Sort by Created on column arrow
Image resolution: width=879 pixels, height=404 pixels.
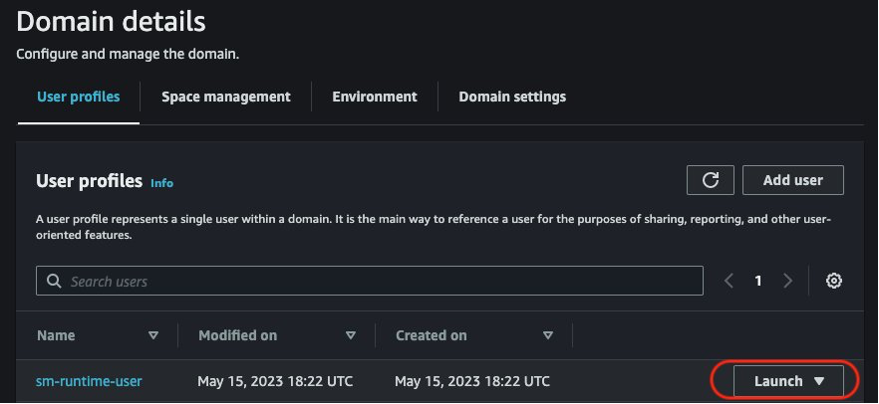(548, 336)
